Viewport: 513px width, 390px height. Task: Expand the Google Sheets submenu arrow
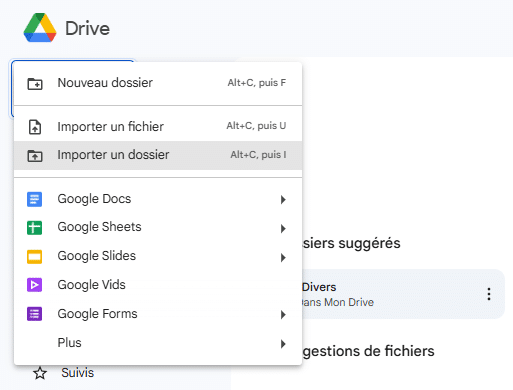[283, 229]
